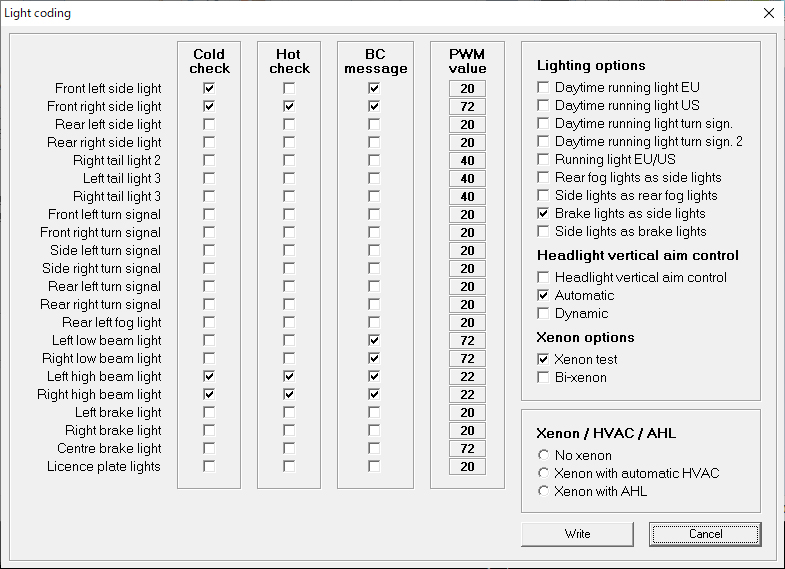Check Cold check for Left tail light 3
The width and height of the screenshot is (785, 569).
click(x=209, y=179)
